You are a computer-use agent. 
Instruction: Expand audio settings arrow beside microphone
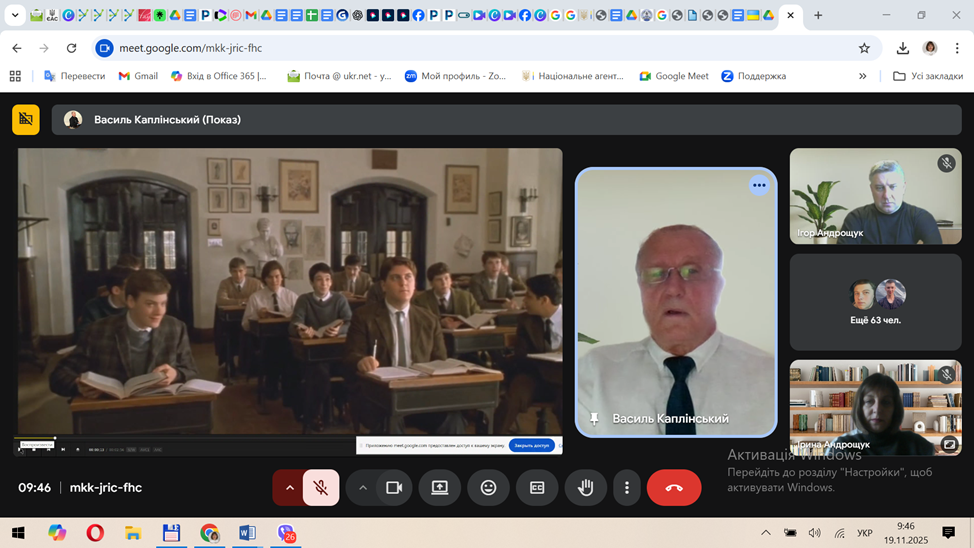[290, 488]
